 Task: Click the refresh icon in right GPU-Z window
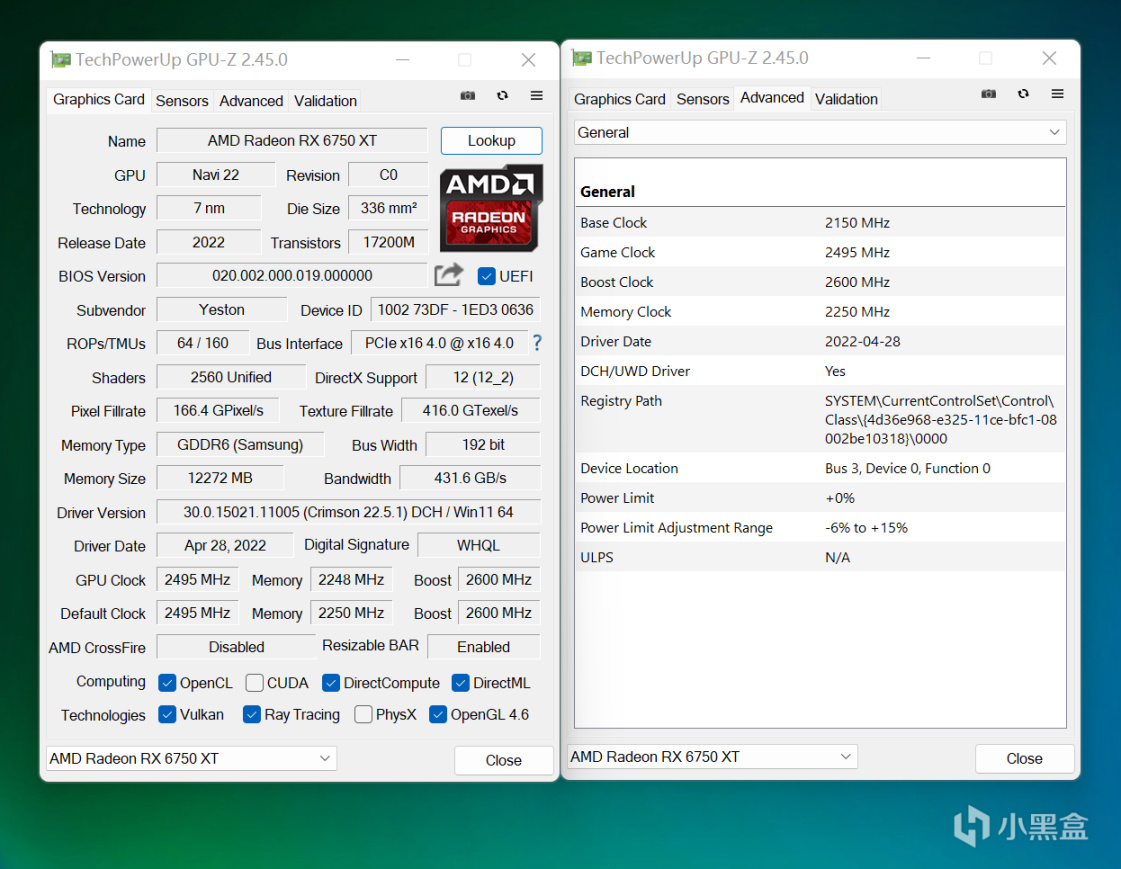pyautogui.click(x=1024, y=94)
